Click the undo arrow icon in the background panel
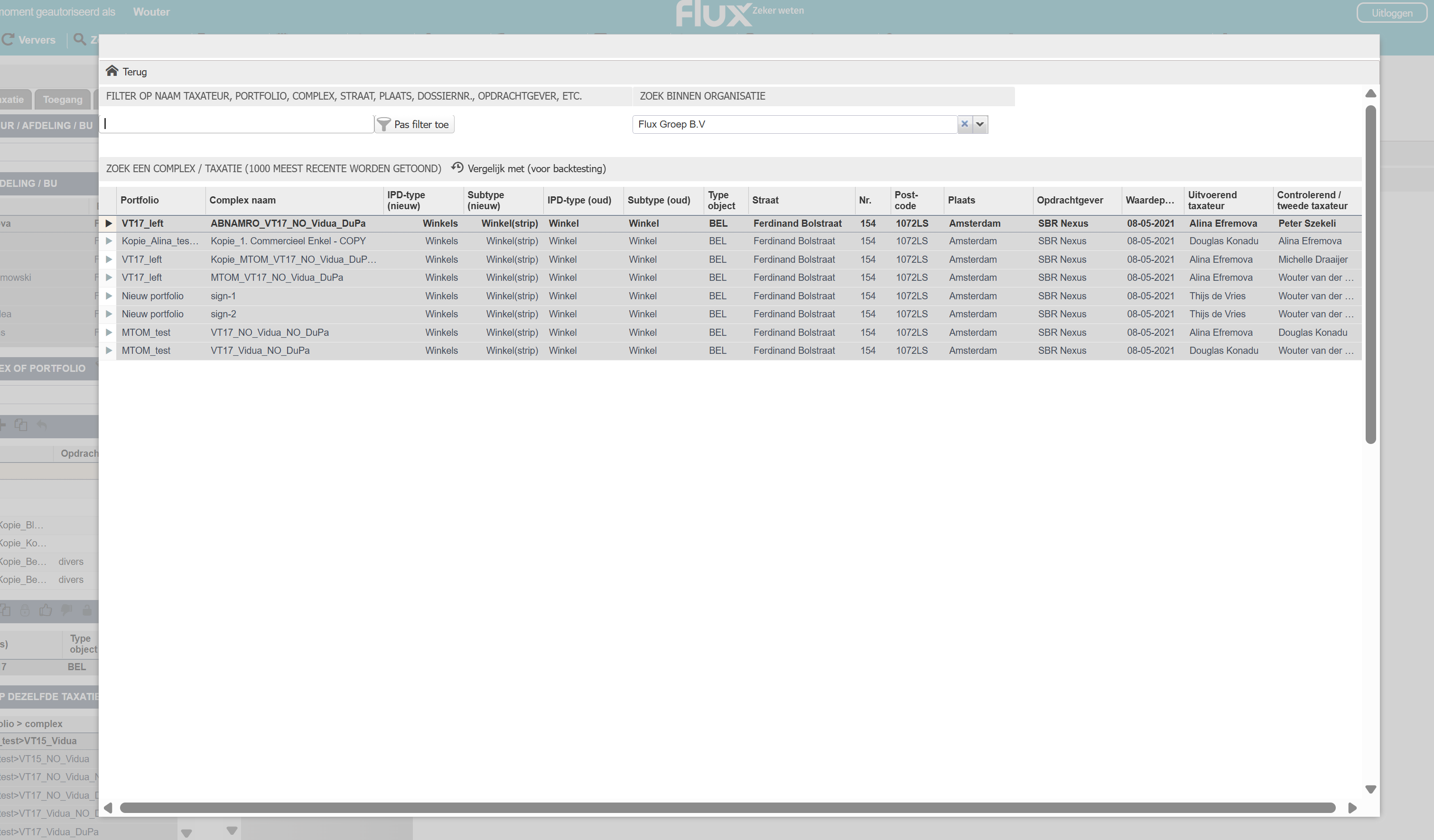The height and width of the screenshot is (840, 1434). [42, 425]
